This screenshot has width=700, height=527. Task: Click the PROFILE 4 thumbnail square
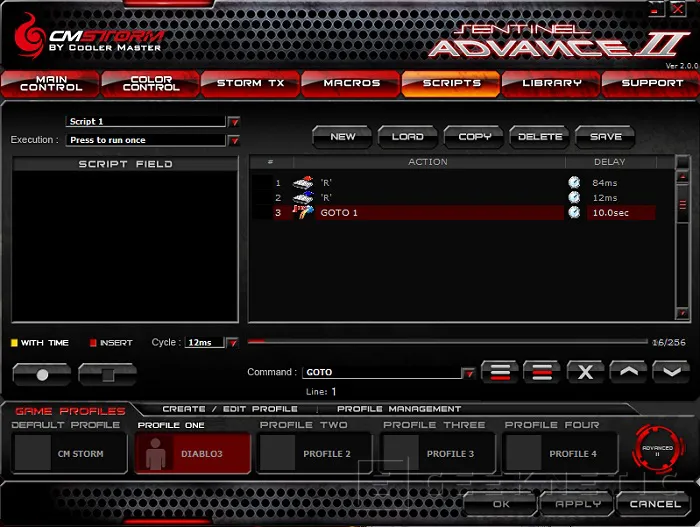[x=524, y=453]
